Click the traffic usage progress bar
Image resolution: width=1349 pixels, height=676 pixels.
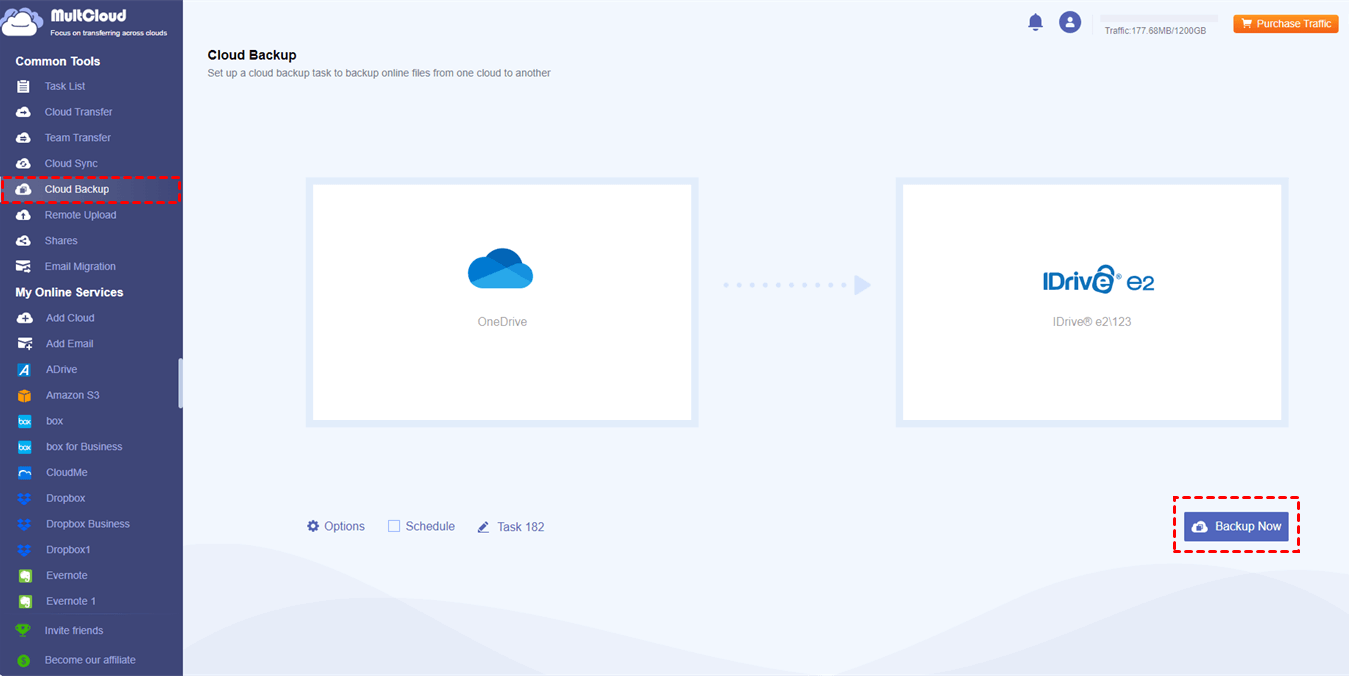point(1159,19)
